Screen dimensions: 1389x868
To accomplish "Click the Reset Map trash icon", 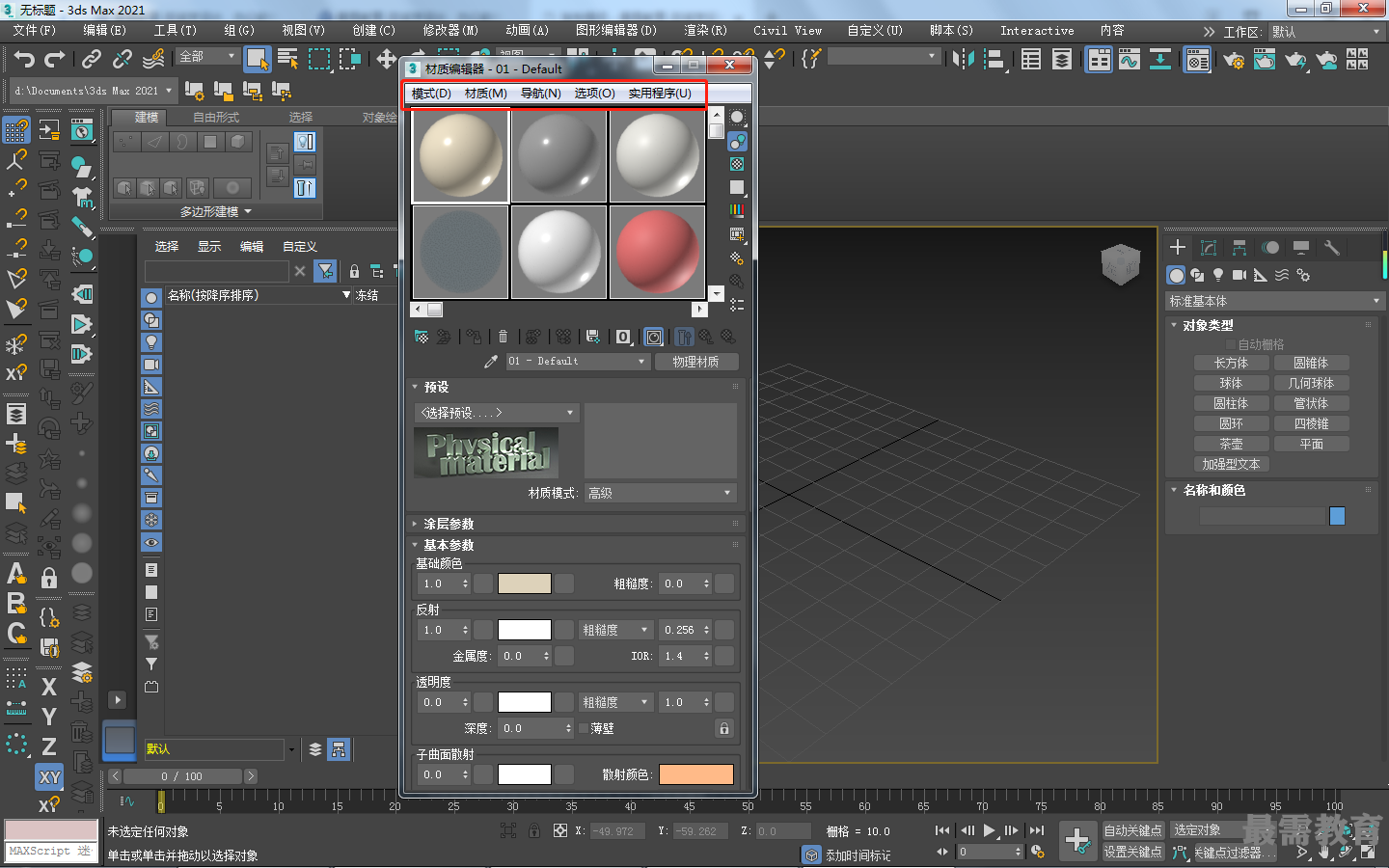I will point(503,337).
